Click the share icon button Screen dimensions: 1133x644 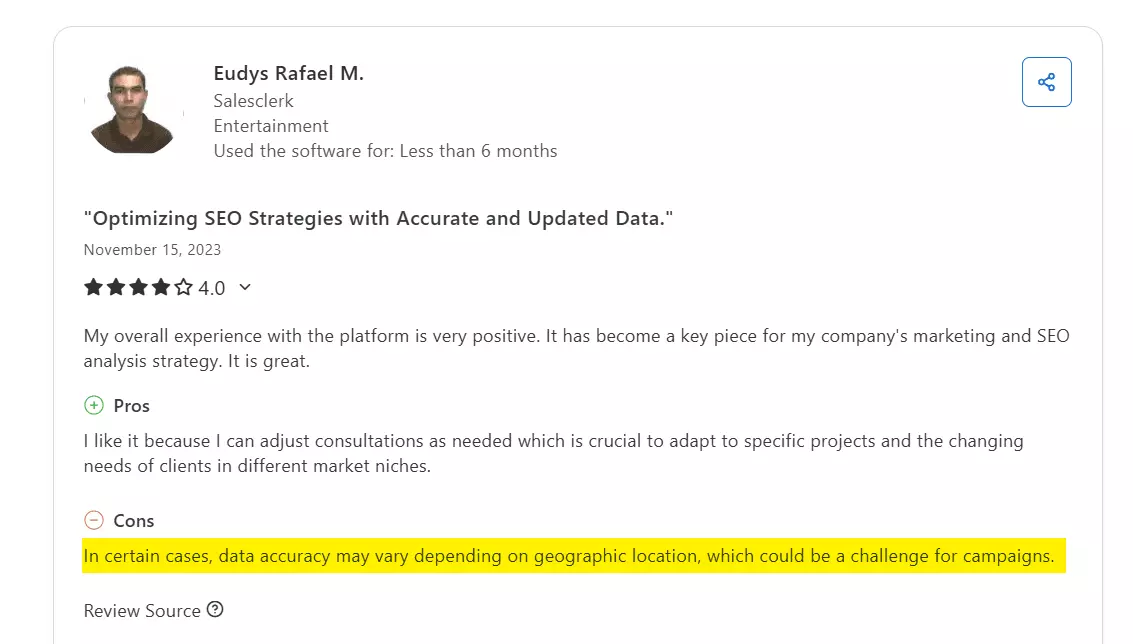[1046, 82]
